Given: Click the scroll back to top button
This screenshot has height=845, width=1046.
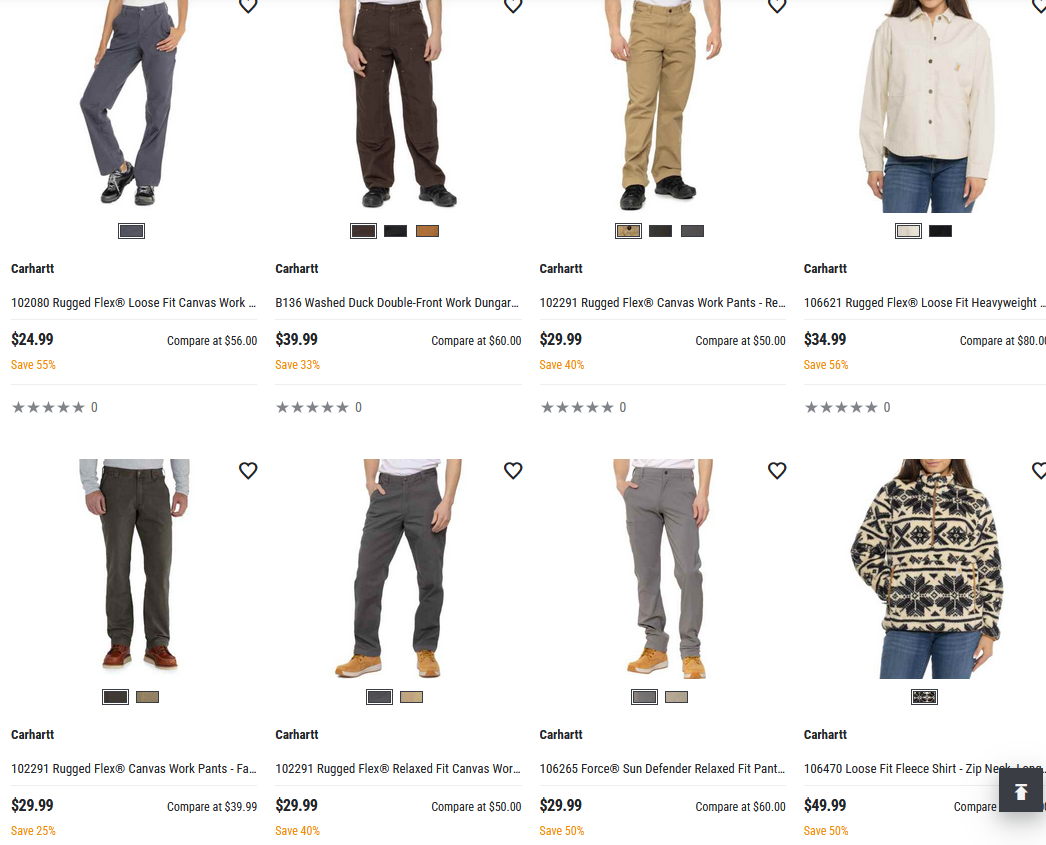Looking at the screenshot, I should point(1021,791).
